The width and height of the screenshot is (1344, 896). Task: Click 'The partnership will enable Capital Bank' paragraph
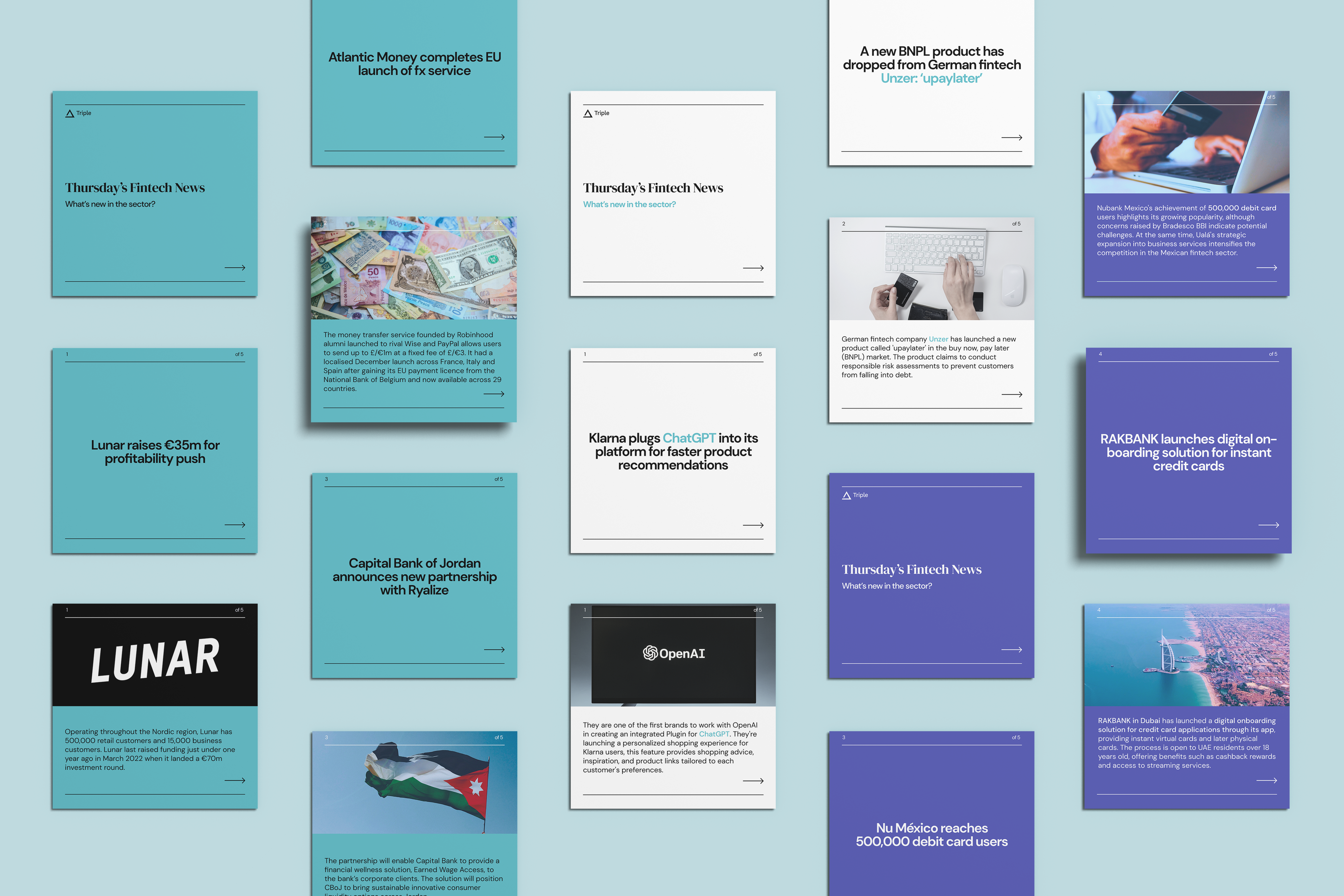414,877
